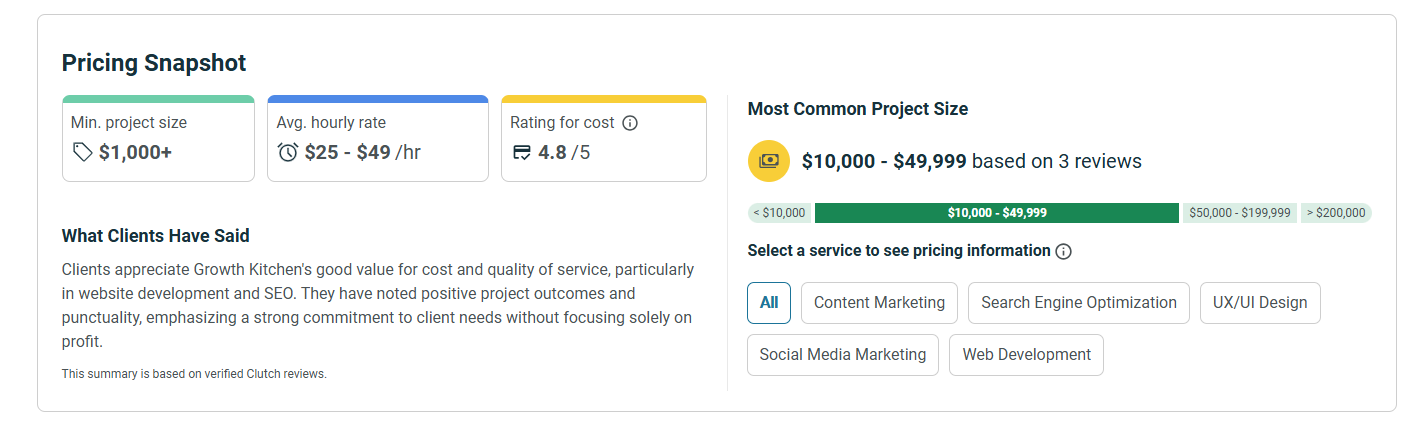Click the clock icon beside hourly rate

(x=288, y=152)
